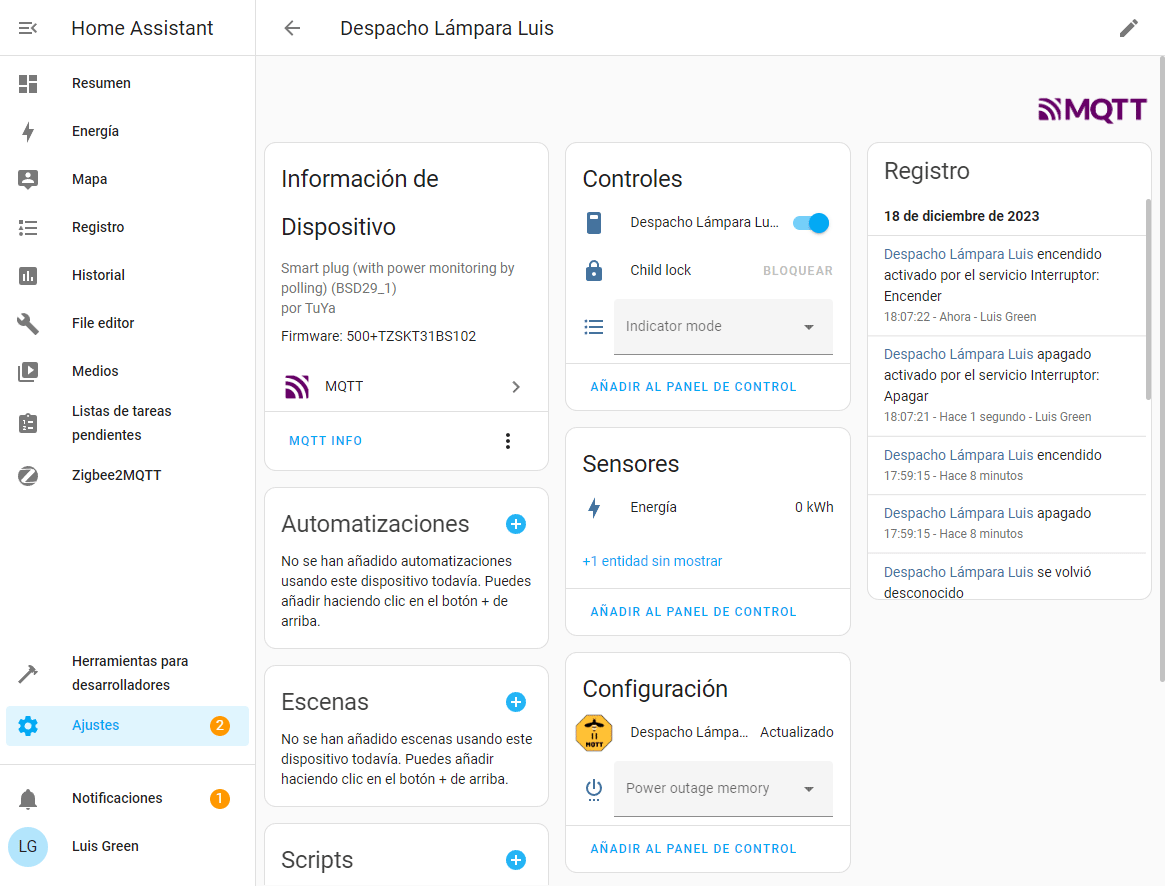Add a script using plus icon

(x=516, y=860)
